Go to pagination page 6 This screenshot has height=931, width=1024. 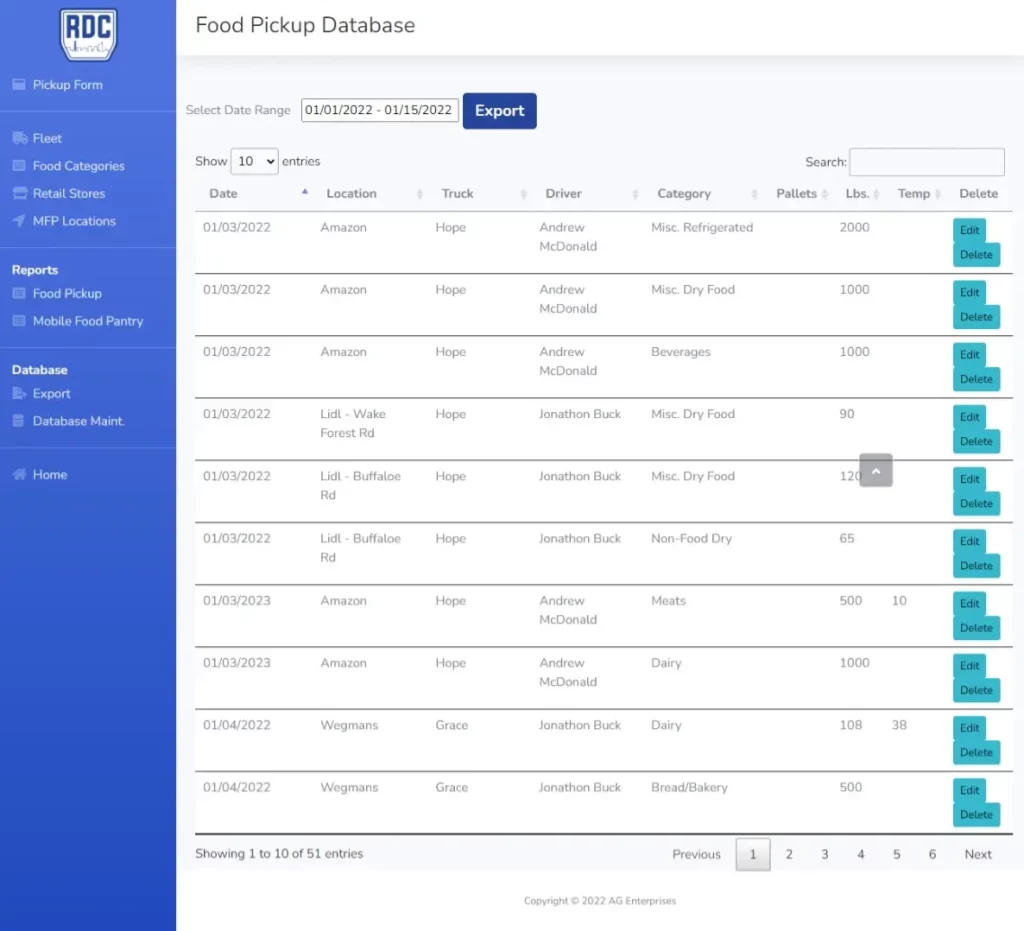pos(932,854)
